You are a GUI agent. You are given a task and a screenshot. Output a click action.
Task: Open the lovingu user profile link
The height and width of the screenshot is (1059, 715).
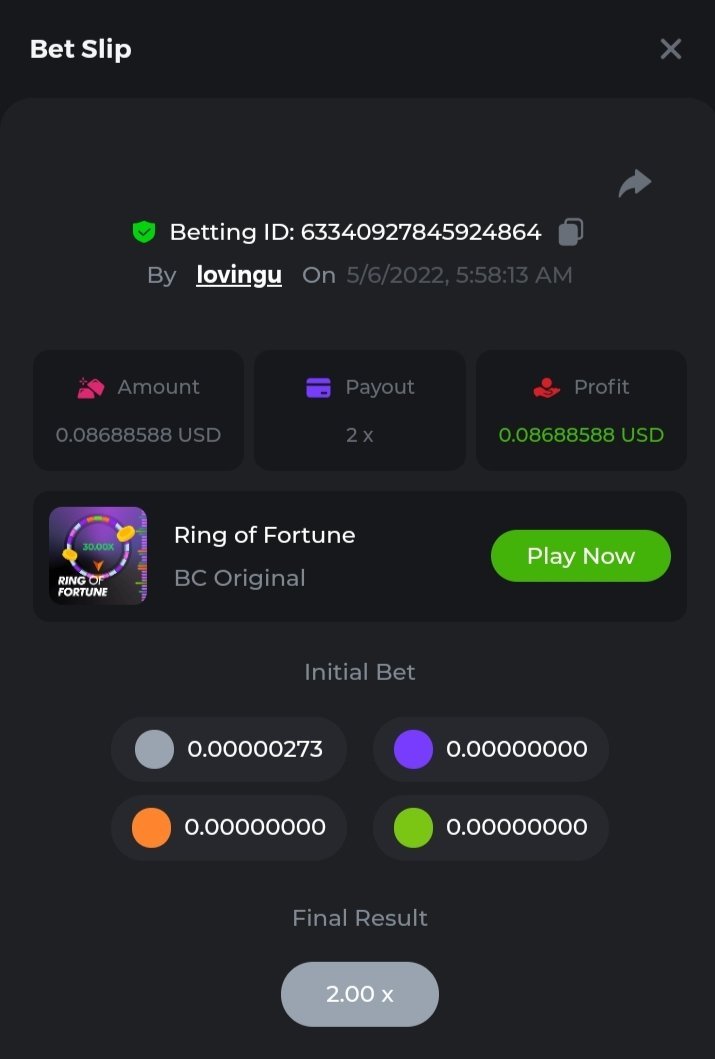(239, 275)
